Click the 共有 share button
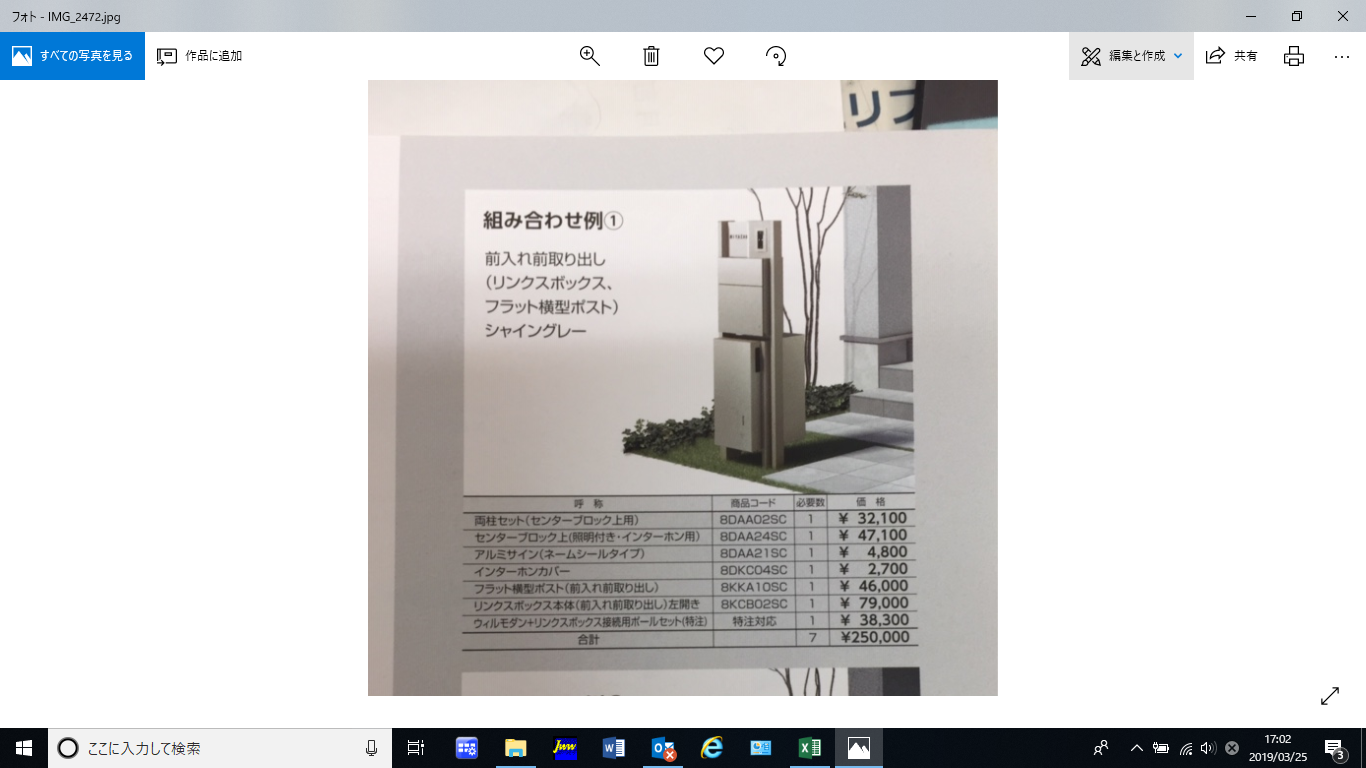This screenshot has width=1366, height=768. point(1232,56)
